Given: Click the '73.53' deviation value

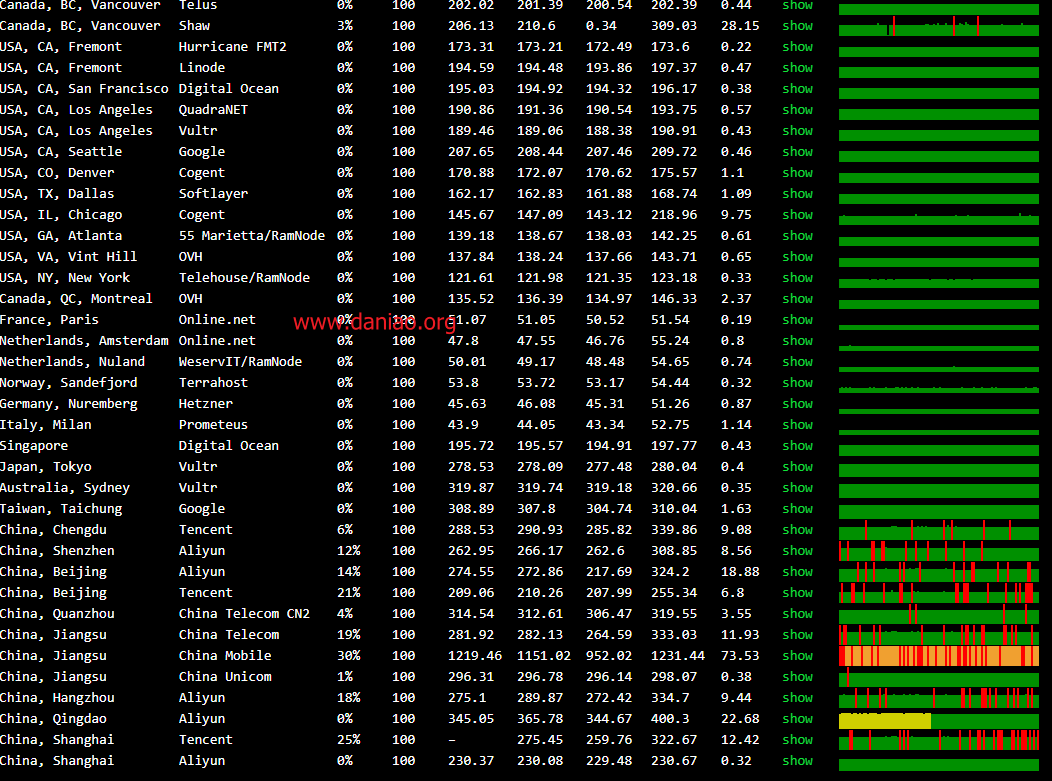Looking at the screenshot, I should click(740, 656).
